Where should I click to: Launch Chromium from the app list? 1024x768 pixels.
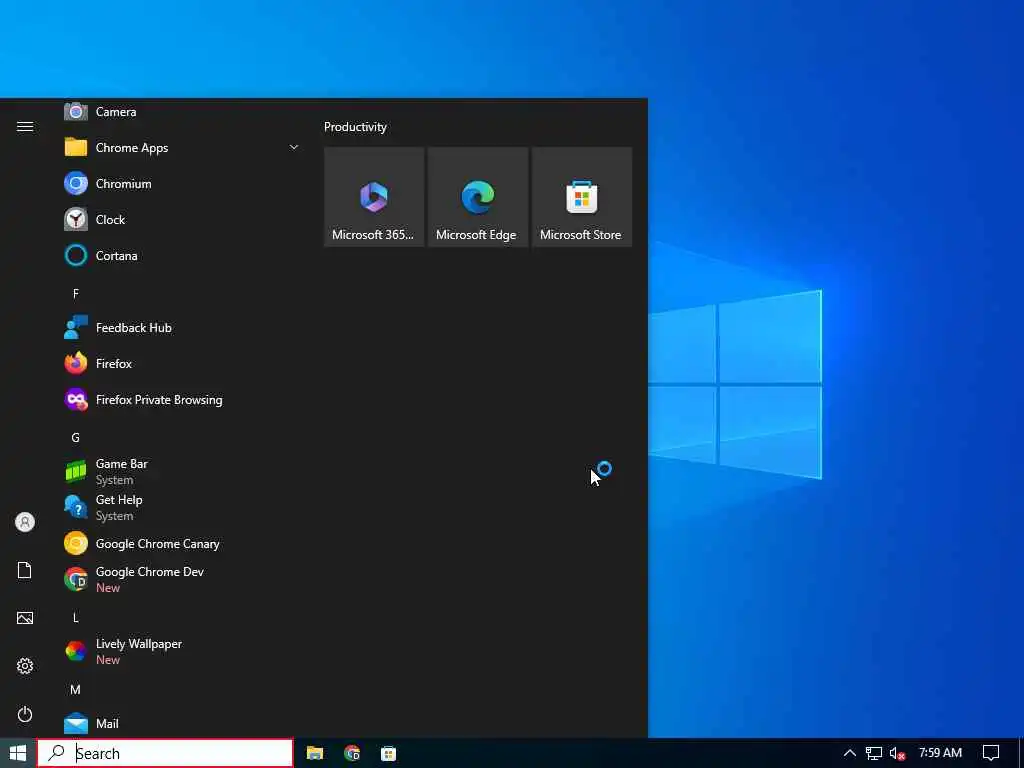180,184
